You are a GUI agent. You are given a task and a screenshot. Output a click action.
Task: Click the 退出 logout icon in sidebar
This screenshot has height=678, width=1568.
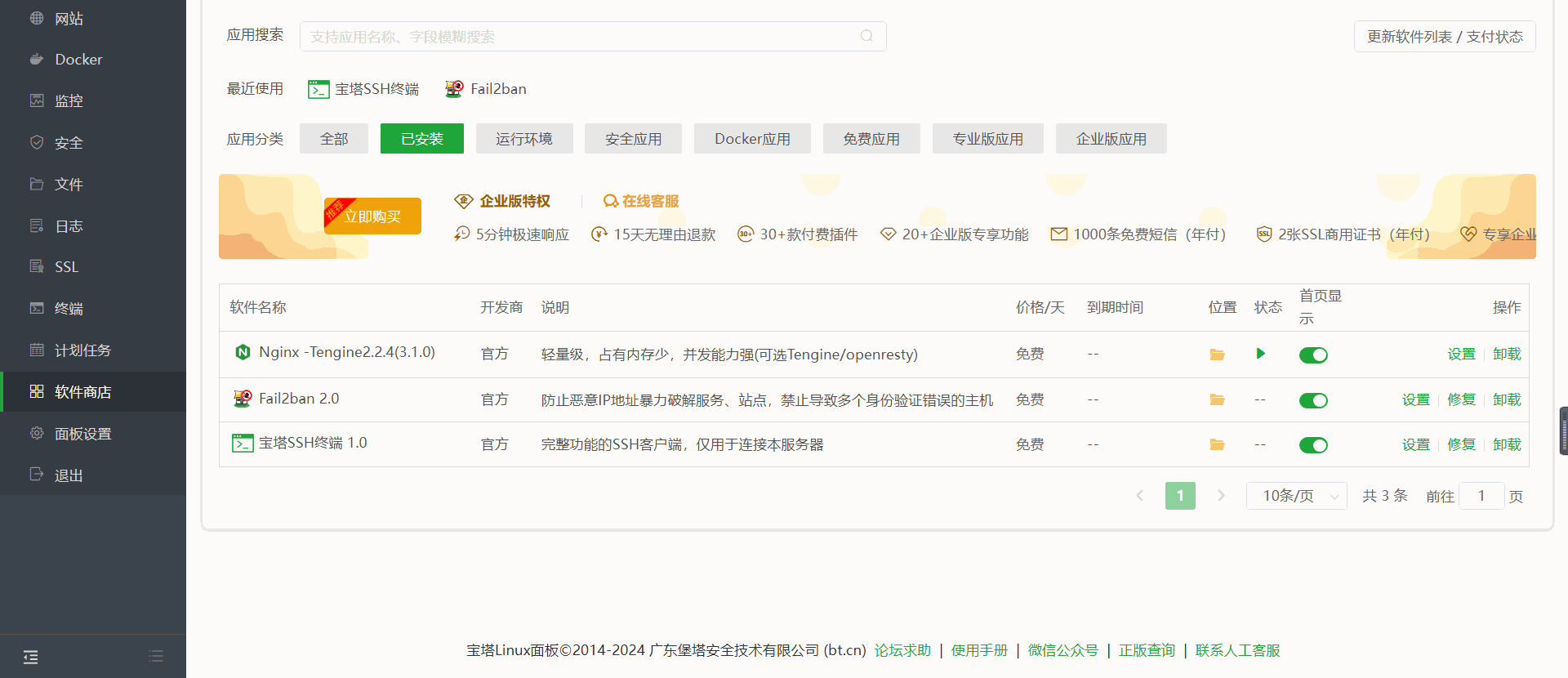click(37, 475)
